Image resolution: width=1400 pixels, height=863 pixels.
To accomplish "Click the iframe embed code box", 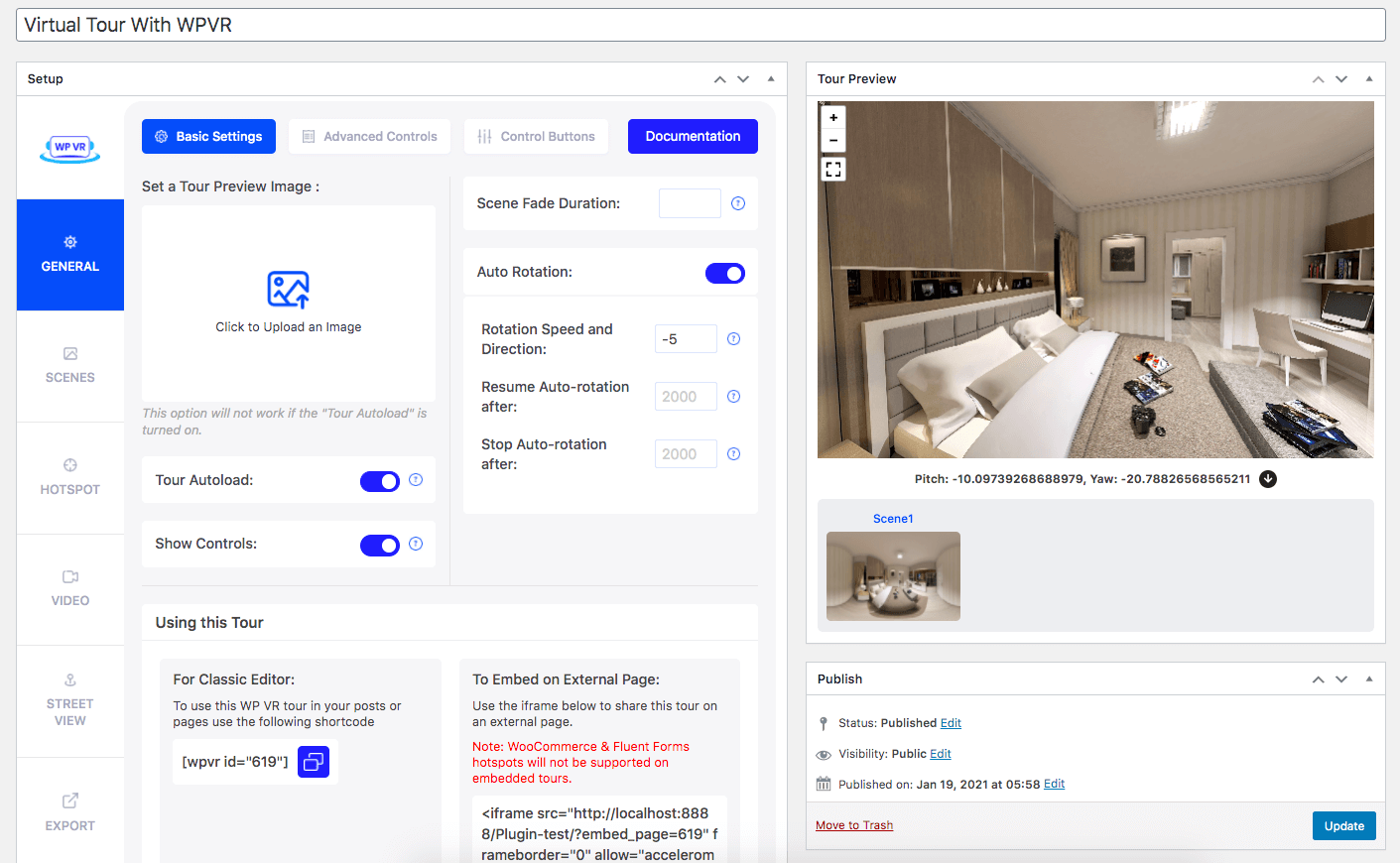I will 599,830.
